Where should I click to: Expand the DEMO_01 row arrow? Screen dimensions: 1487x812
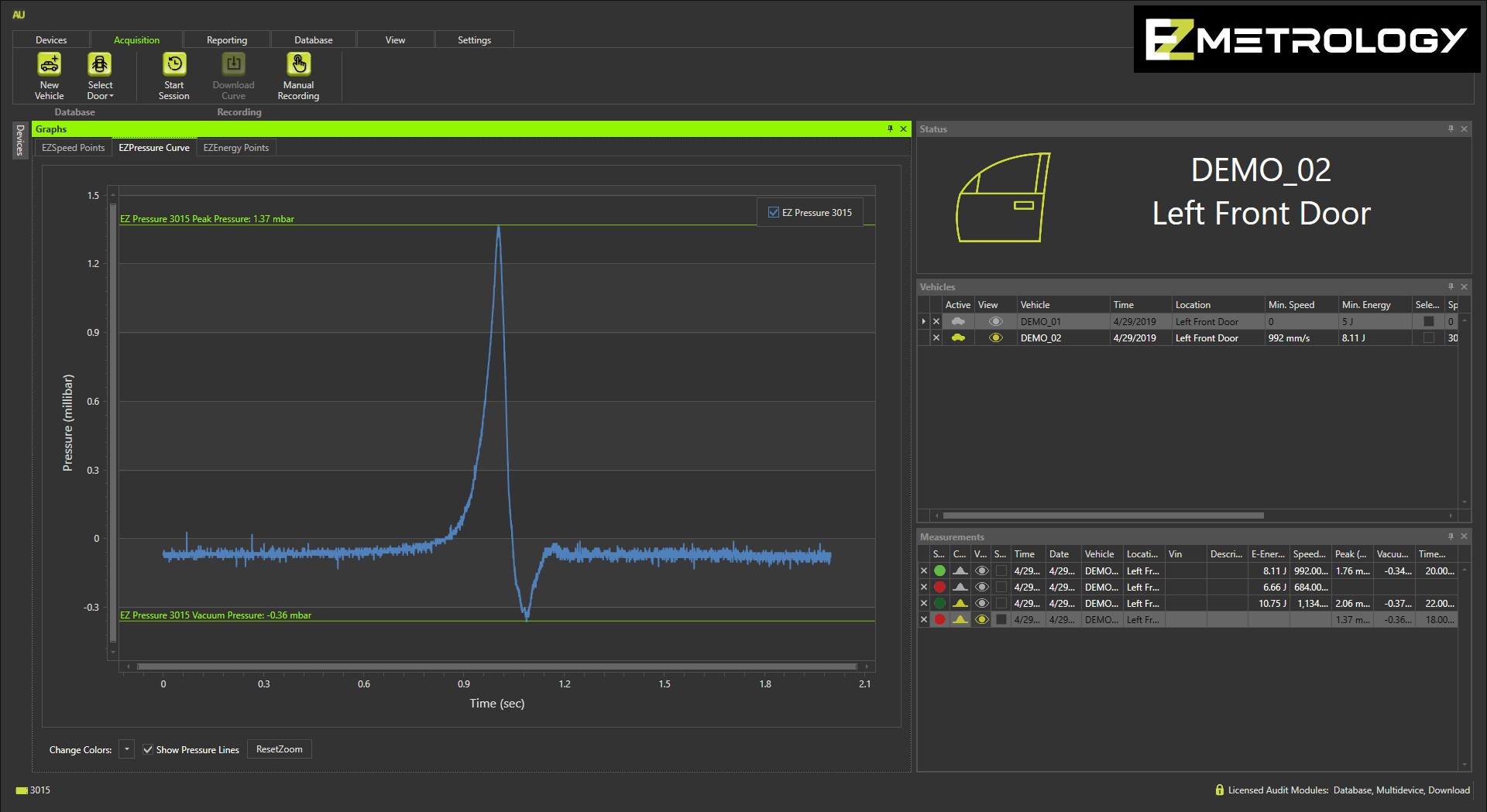coord(923,321)
